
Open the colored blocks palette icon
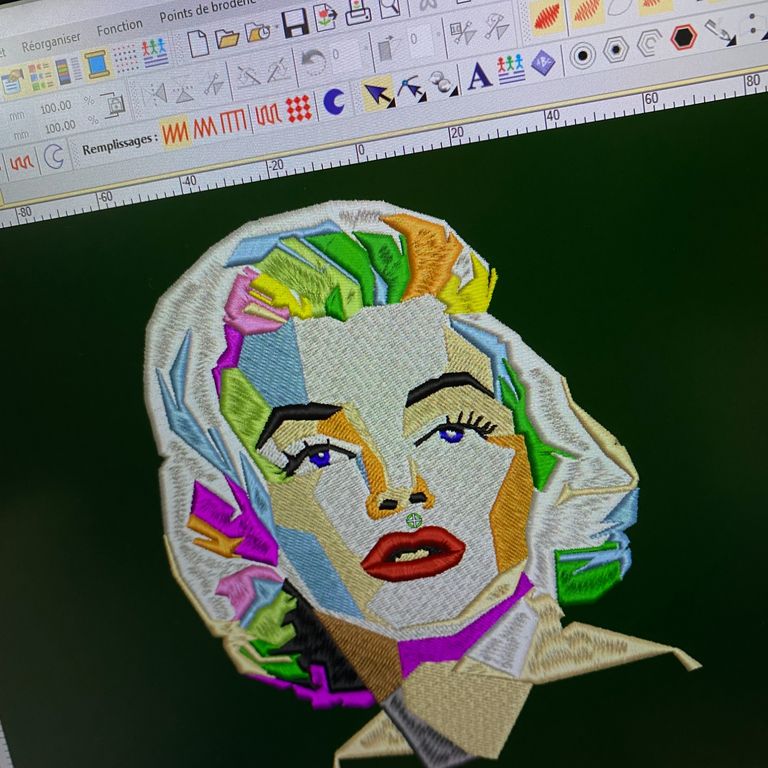[x=41, y=76]
